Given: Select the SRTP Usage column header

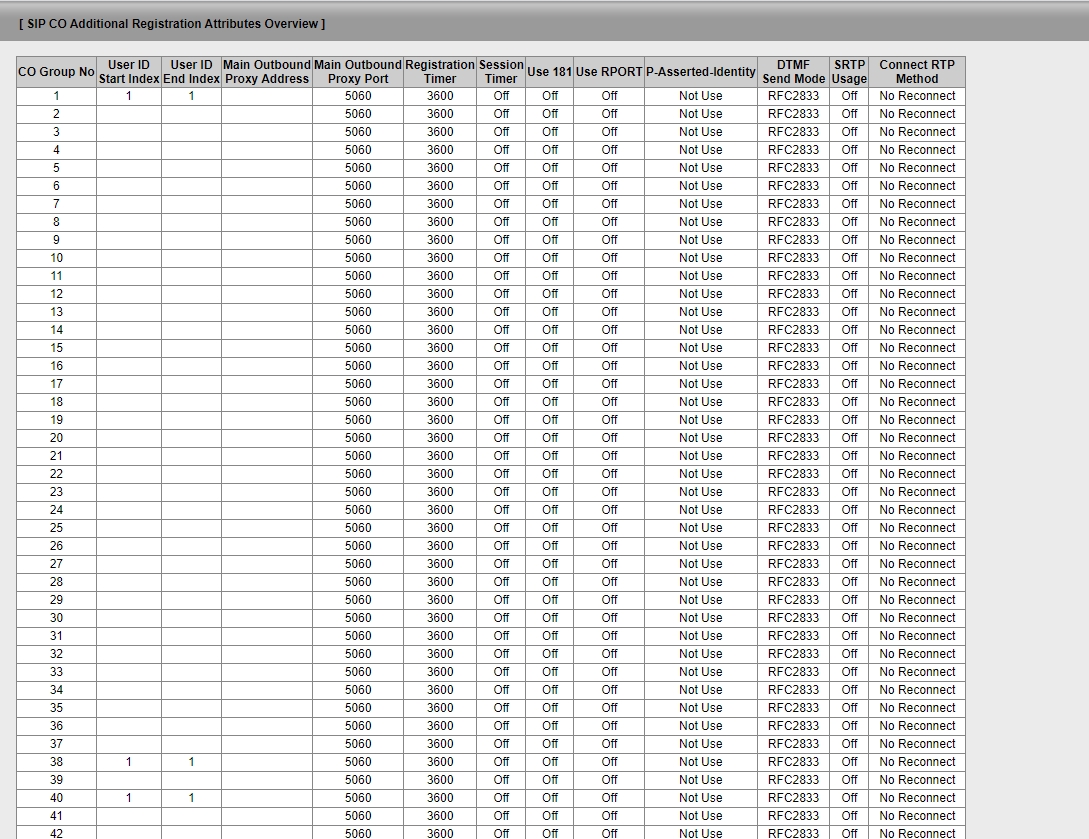Looking at the screenshot, I should point(849,72).
